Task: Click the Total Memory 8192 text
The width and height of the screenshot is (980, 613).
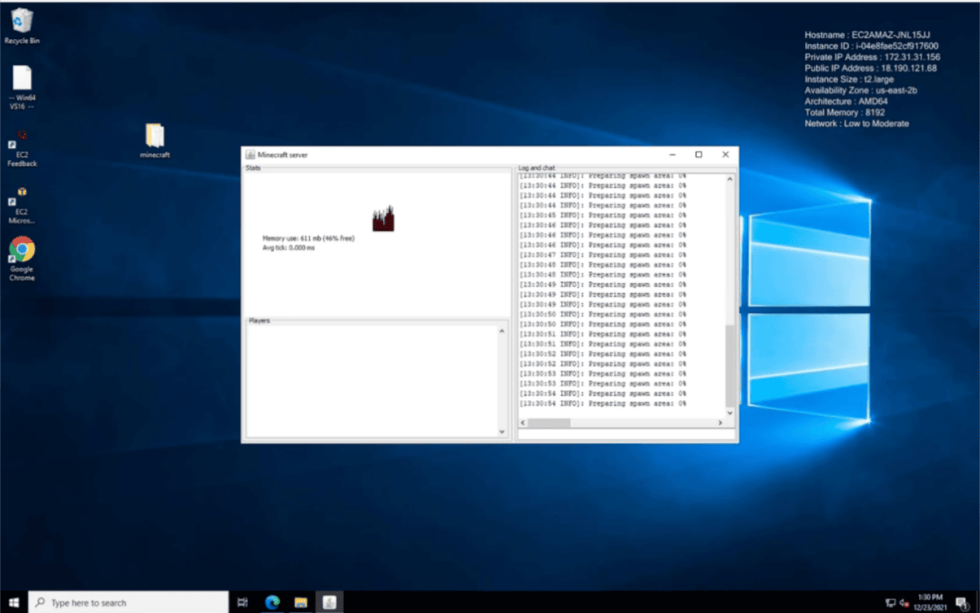Action: (844, 112)
